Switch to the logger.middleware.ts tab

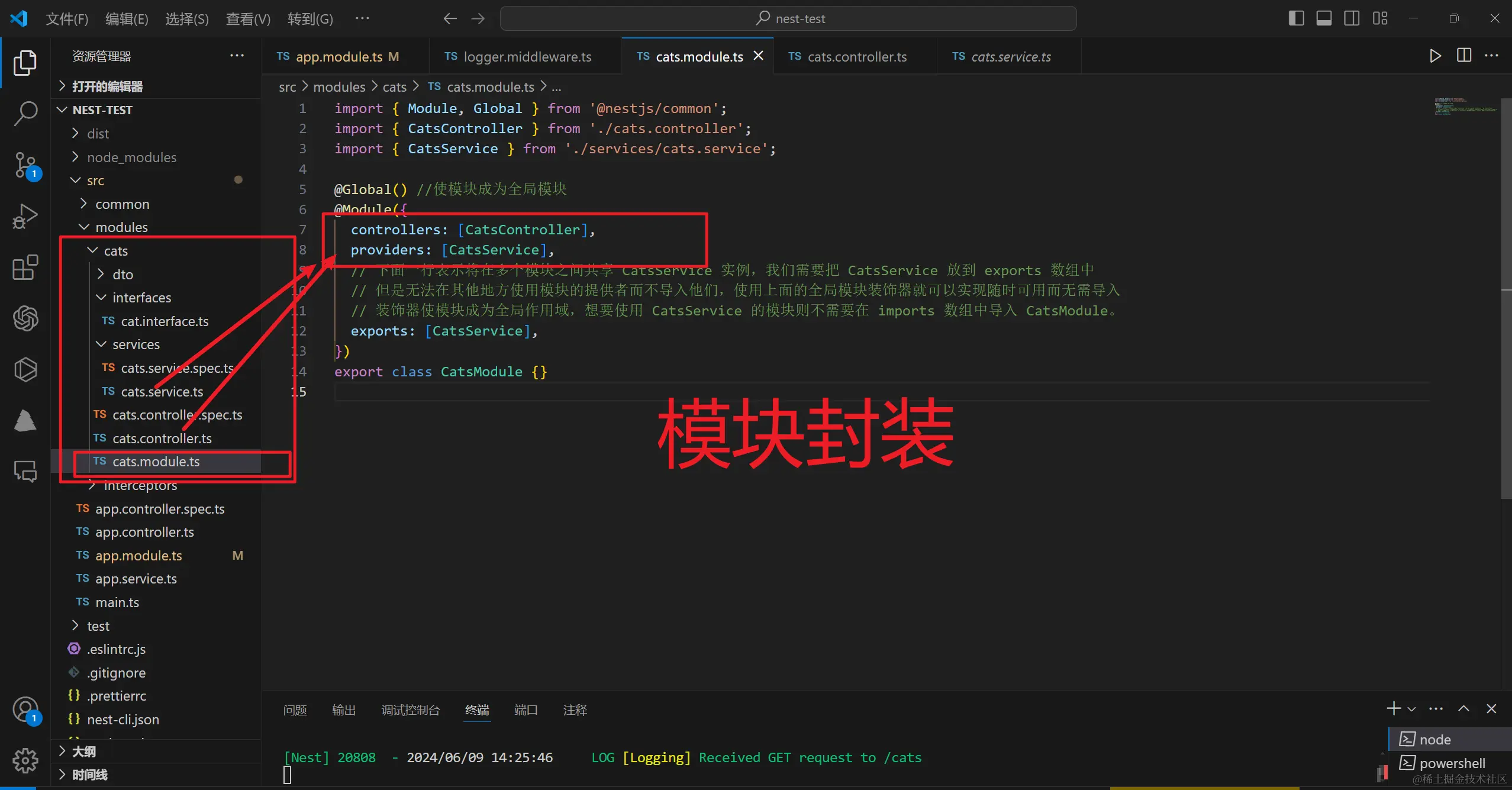click(x=525, y=56)
